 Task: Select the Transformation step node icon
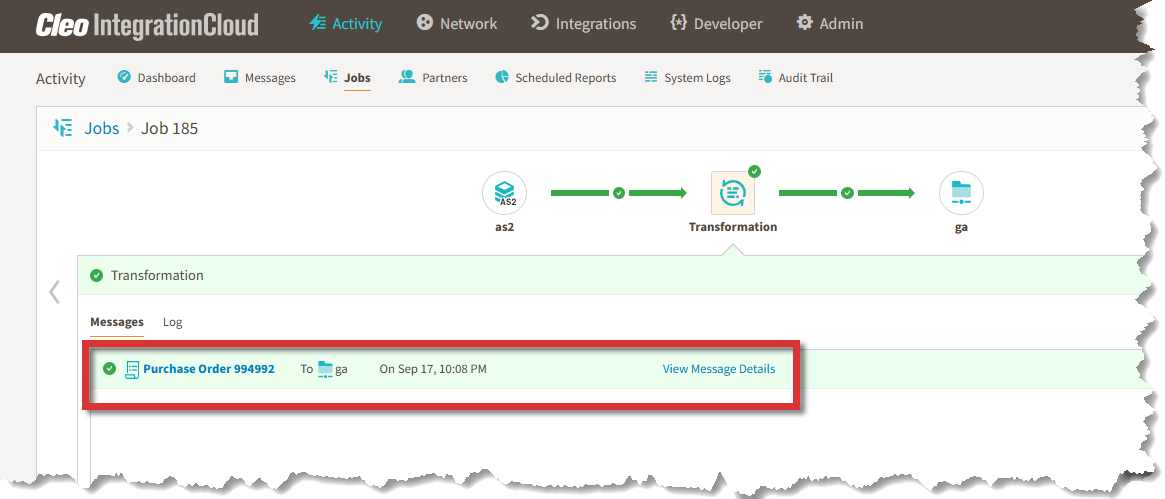(x=733, y=193)
